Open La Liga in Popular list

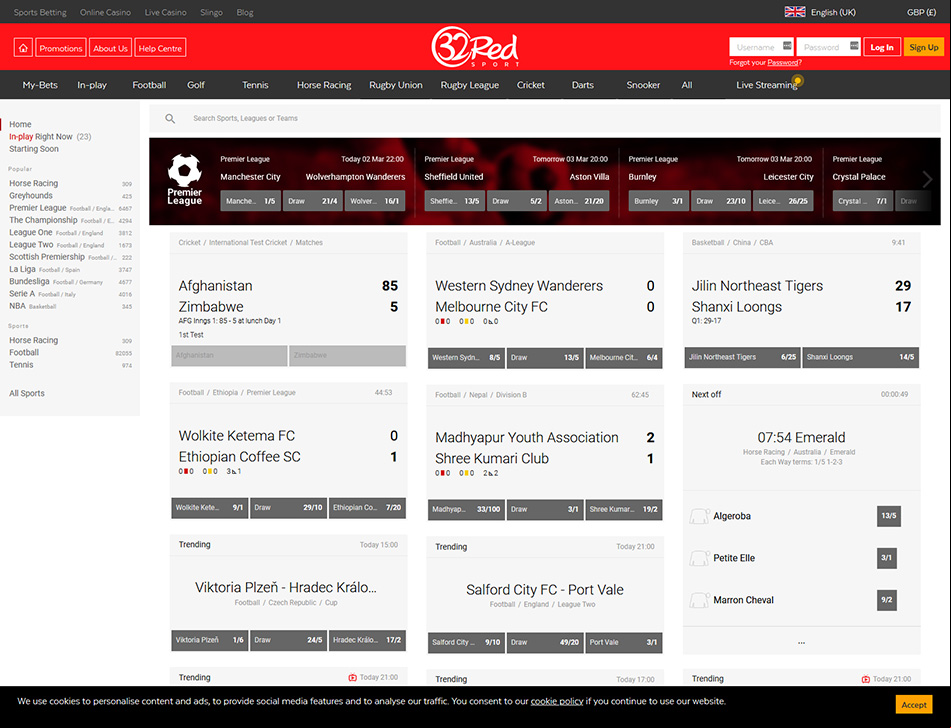22,269
